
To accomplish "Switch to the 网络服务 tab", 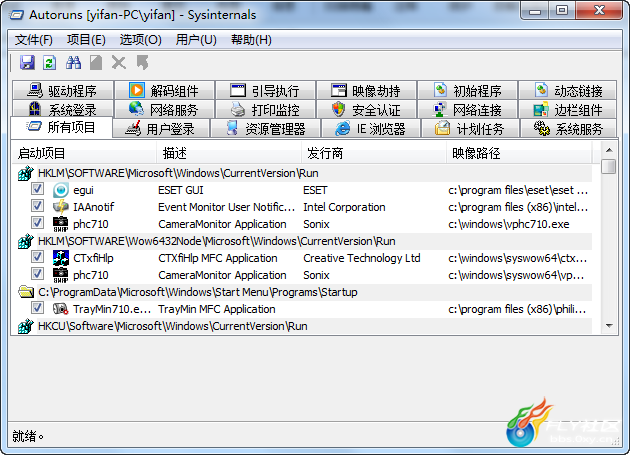I will [x=164, y=109].
